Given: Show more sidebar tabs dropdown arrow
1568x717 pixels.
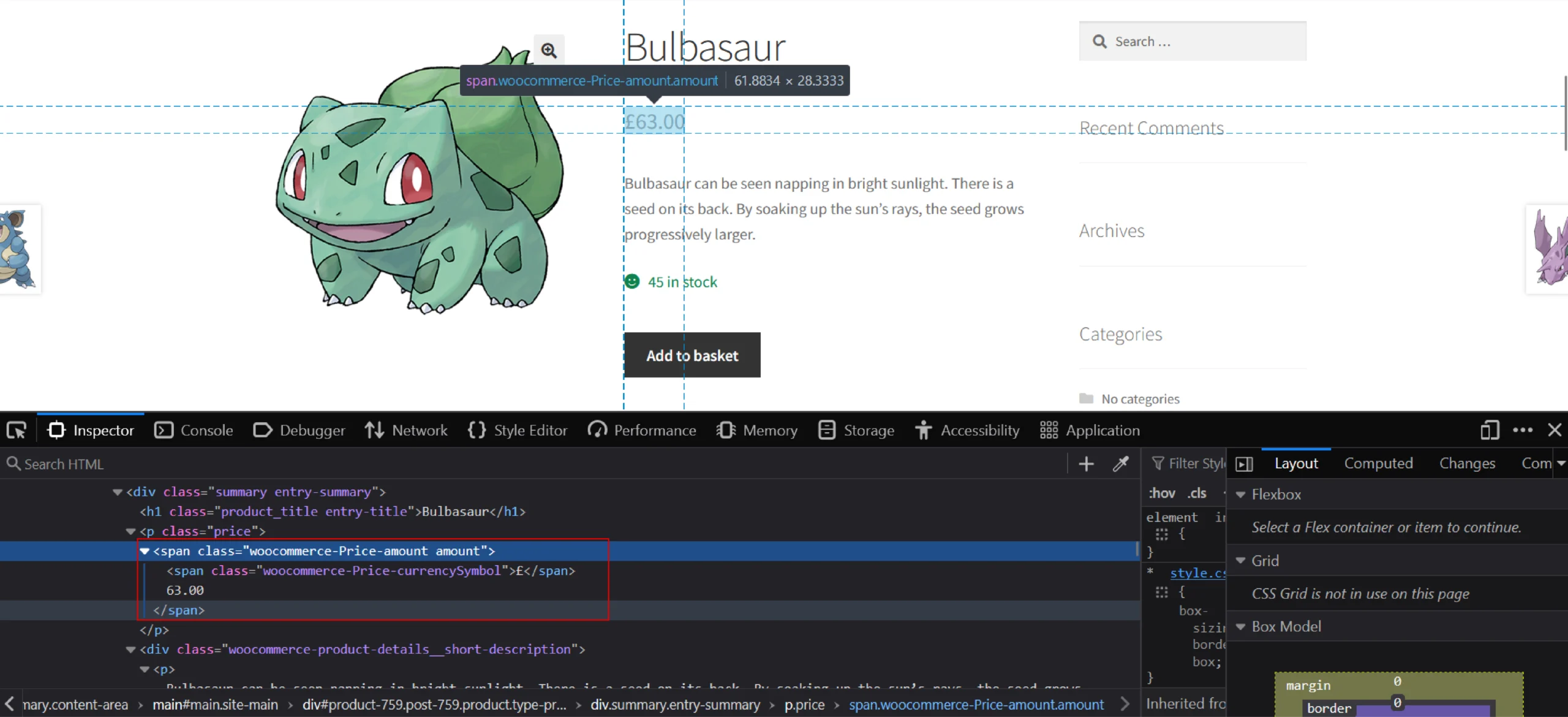Looking at the screenshot, I should [x=1561, y=464].
